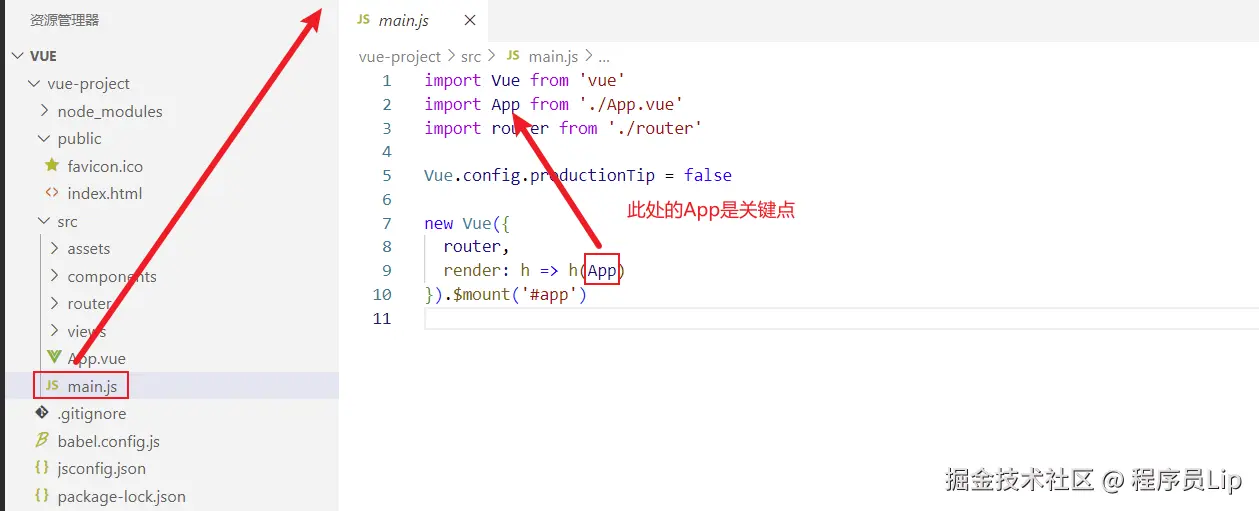Click the render keyword on line 9
Screen dimensions: 1259x511
(472, 271)
